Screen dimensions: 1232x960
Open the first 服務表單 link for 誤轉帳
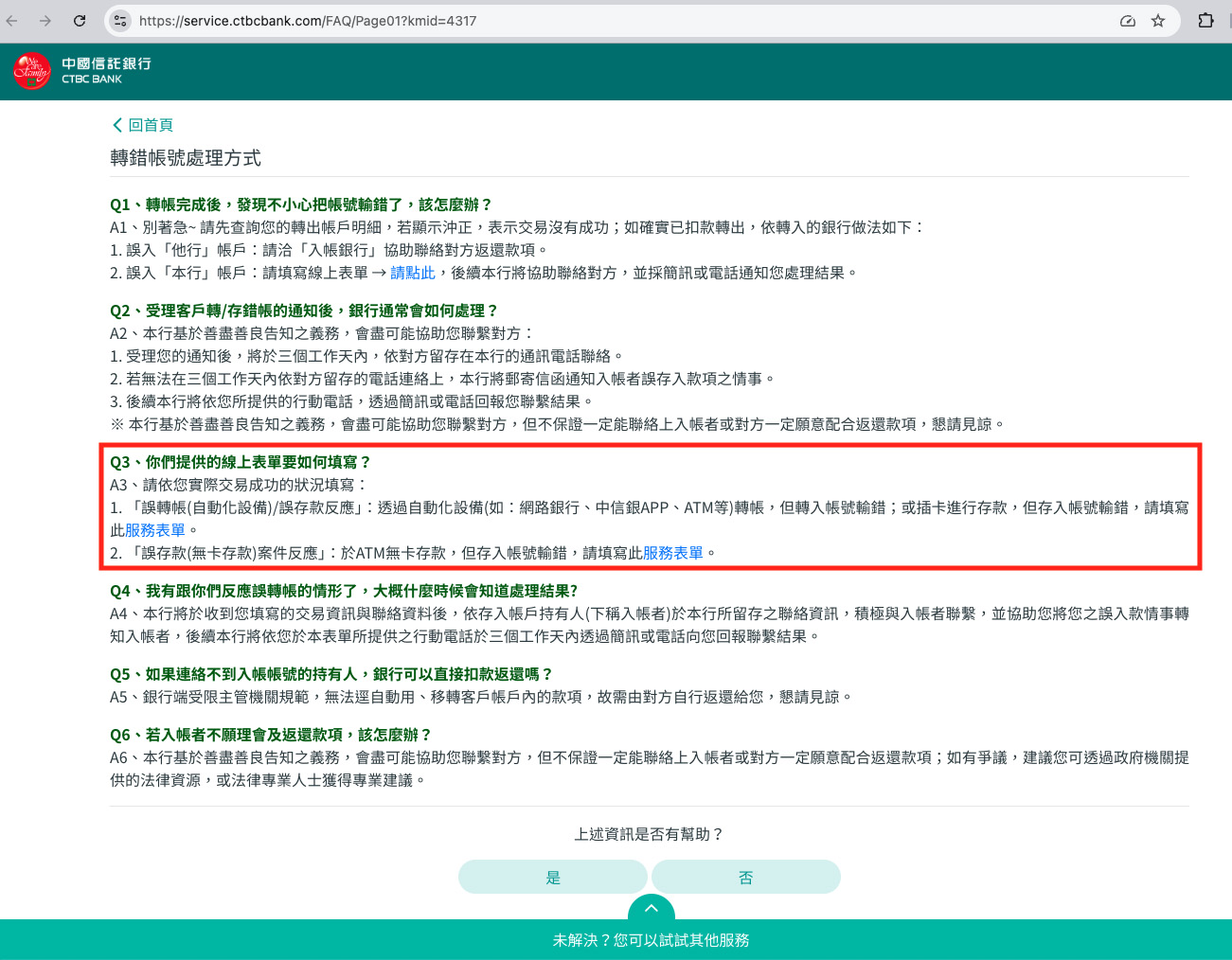(155, 530)
